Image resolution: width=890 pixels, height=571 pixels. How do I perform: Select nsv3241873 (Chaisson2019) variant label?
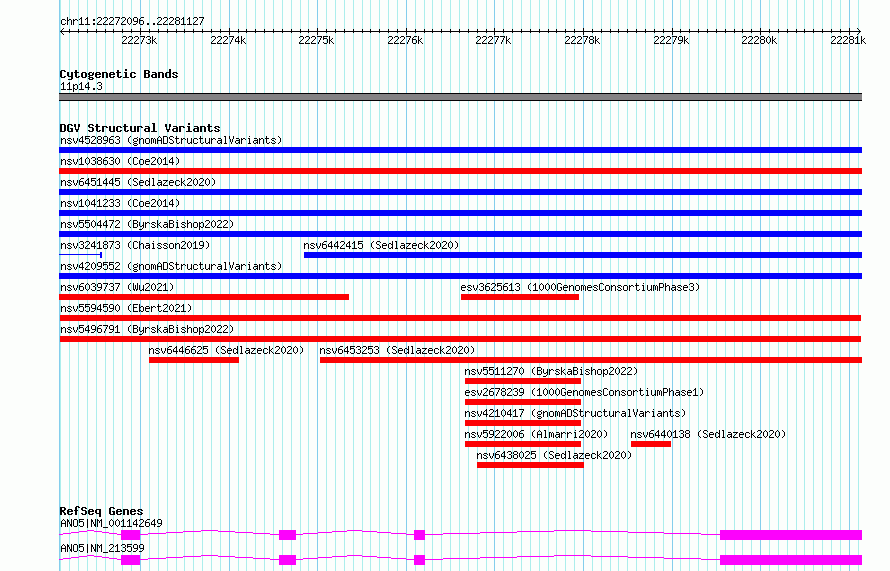point(135,245)
